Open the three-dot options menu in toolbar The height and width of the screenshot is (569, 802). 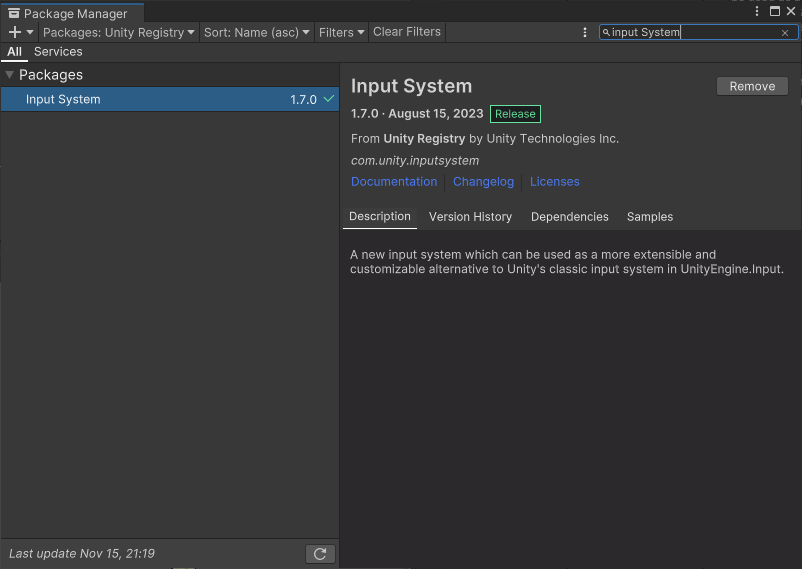point(585,32)
